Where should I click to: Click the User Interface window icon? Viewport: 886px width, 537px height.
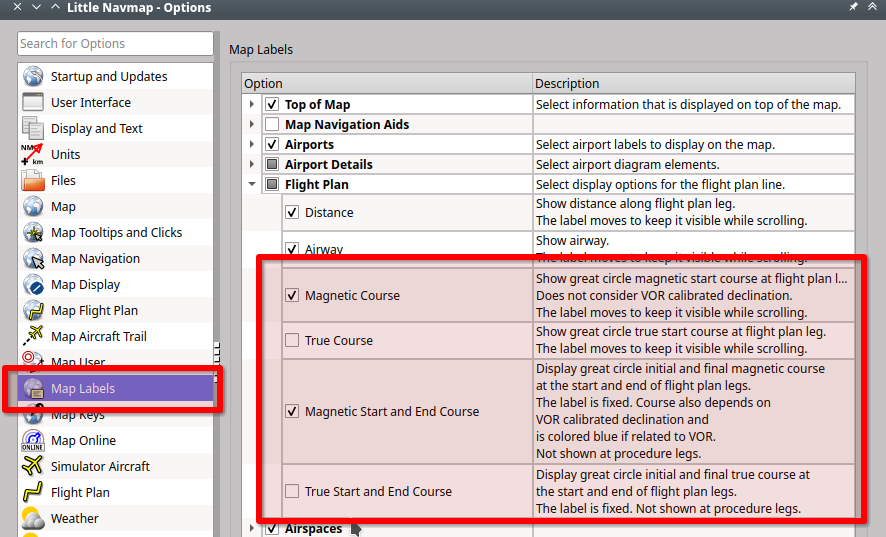click(33, 102)
